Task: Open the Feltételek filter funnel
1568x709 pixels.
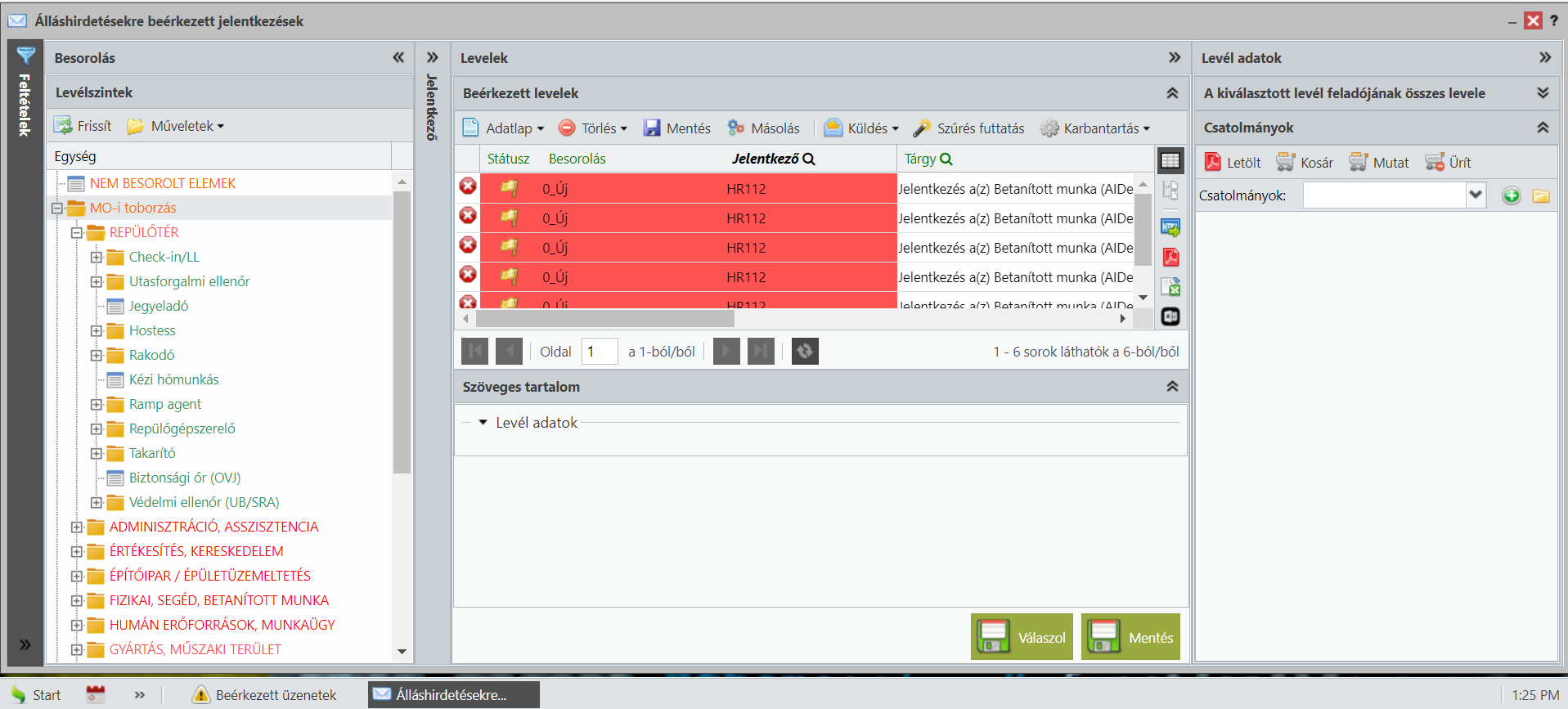Action: [x=25, y=56]
